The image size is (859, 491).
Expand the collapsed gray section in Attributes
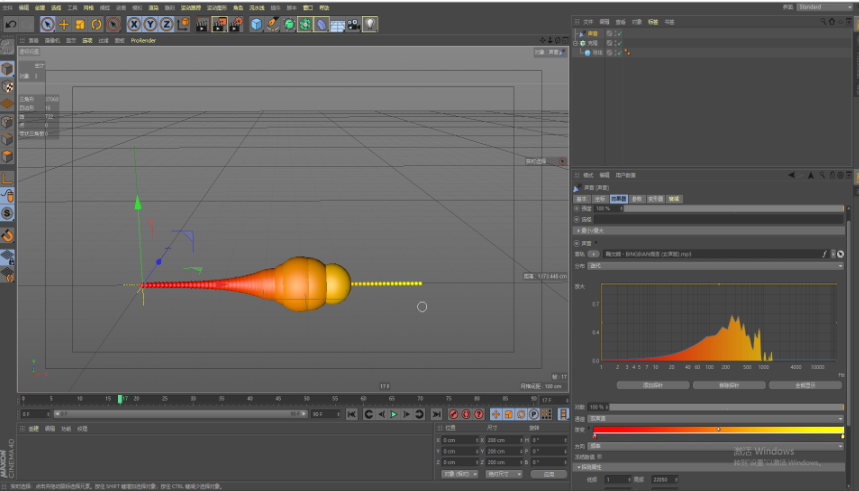[x=709, y=231]
